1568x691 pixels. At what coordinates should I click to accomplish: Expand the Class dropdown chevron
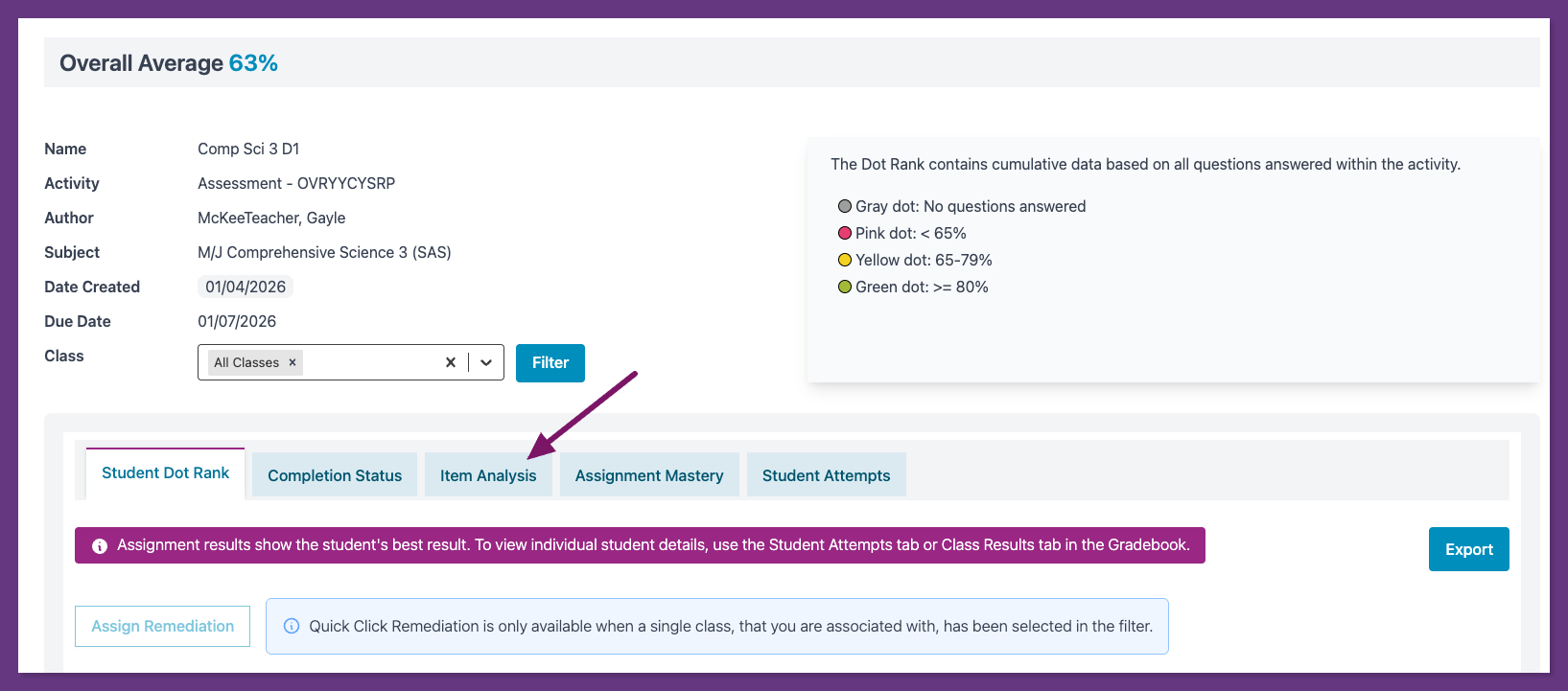486,362
